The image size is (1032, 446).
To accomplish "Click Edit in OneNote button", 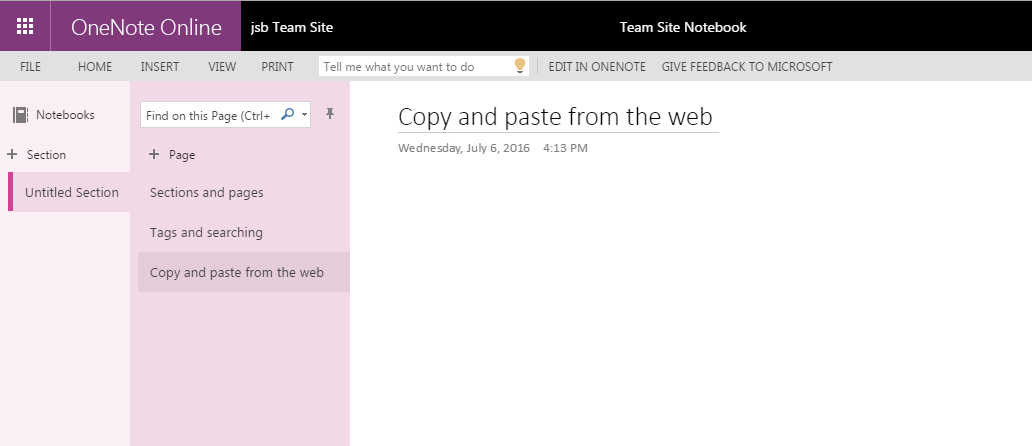I will point(597,66).
